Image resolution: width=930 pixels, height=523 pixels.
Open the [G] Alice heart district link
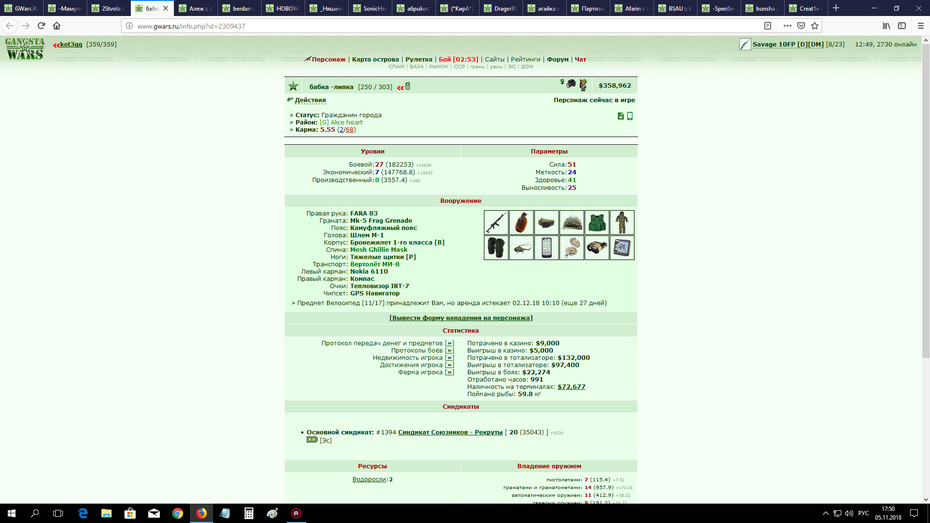click(341, 122)
